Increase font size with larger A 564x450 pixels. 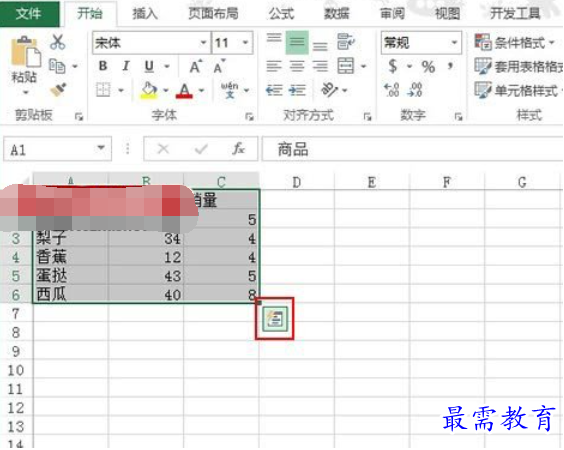tap(195, 66)
